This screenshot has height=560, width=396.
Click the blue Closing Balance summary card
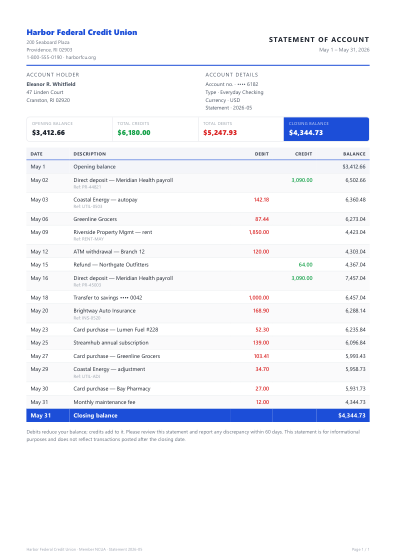326,129
